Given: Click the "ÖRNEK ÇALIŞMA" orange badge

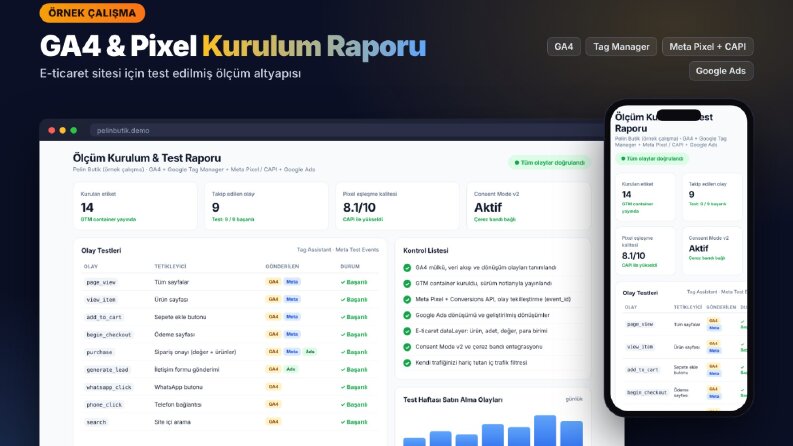Looking at the screenshot, I should 92,13.
